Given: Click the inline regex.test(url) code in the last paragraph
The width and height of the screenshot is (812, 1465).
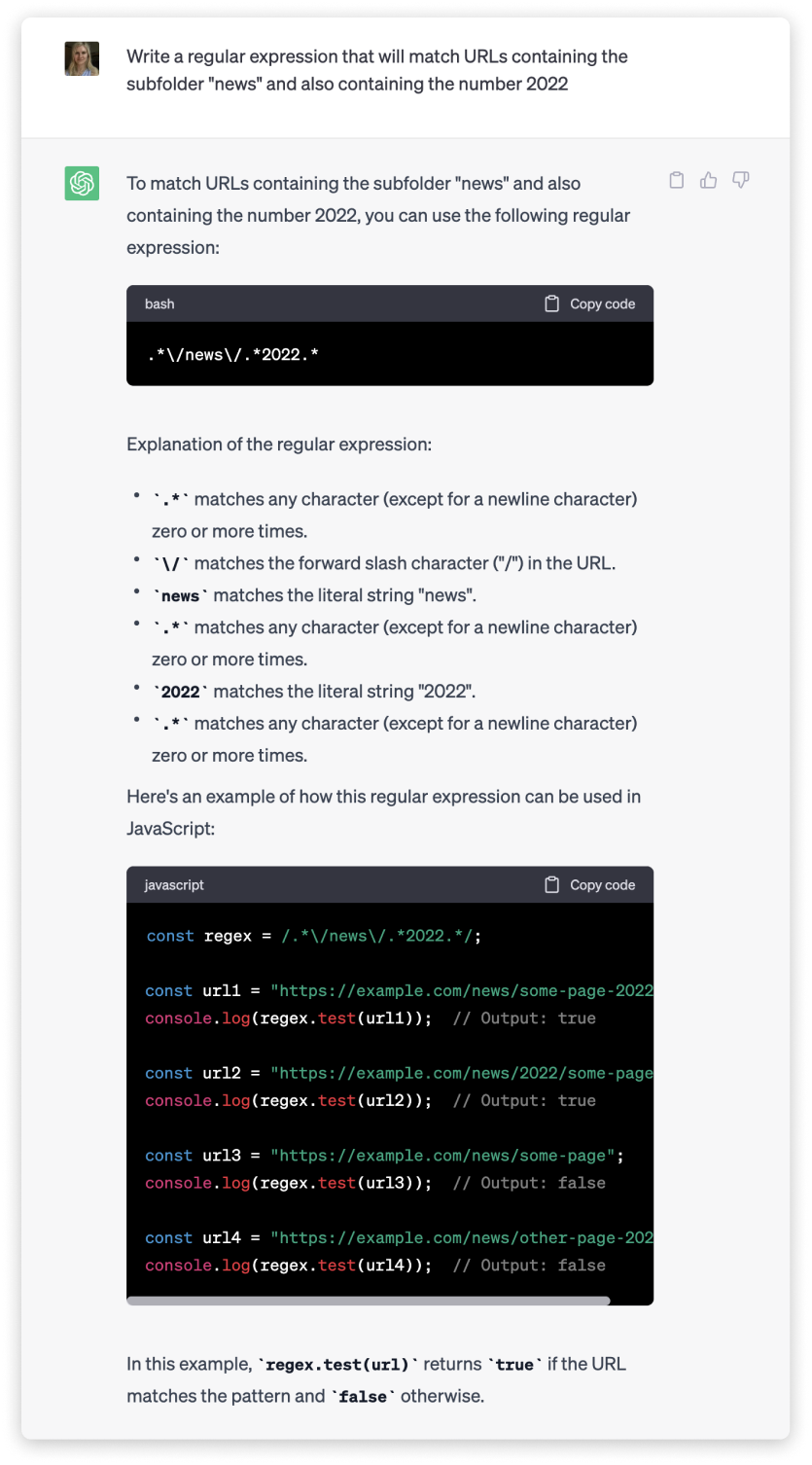Looking at the screenshot, I should click(x=337, y=1364).
